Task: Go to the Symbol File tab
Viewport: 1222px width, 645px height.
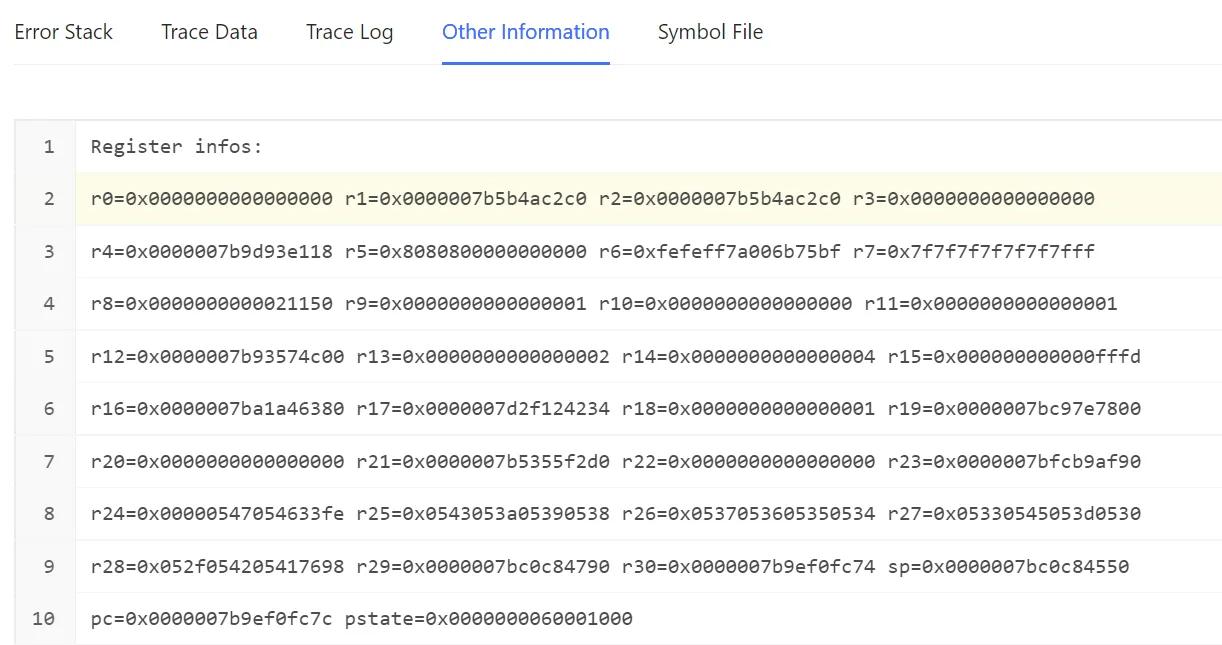Action: point(710,32)
